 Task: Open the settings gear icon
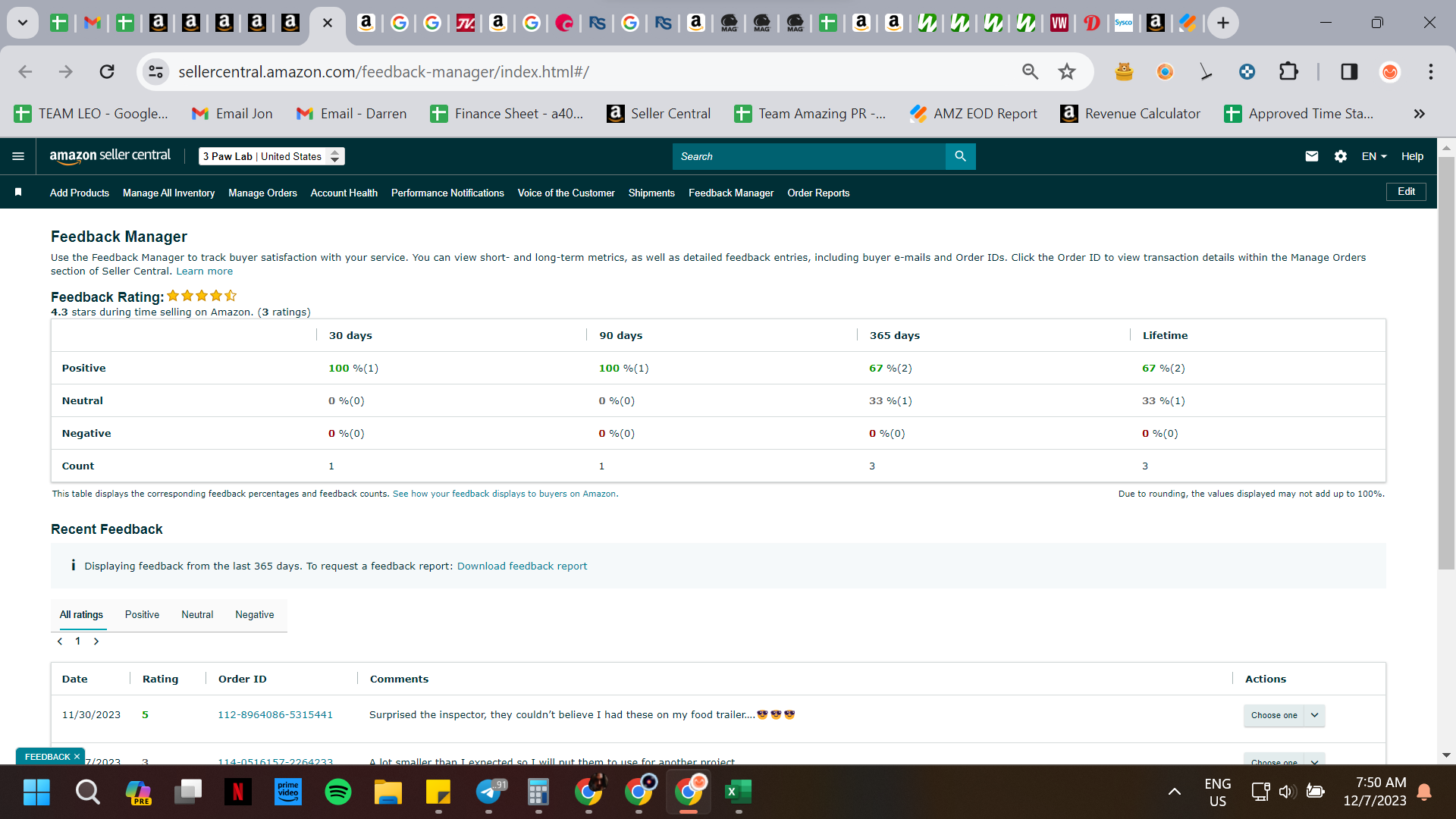pyautogui.click(x=1341, y=156)
